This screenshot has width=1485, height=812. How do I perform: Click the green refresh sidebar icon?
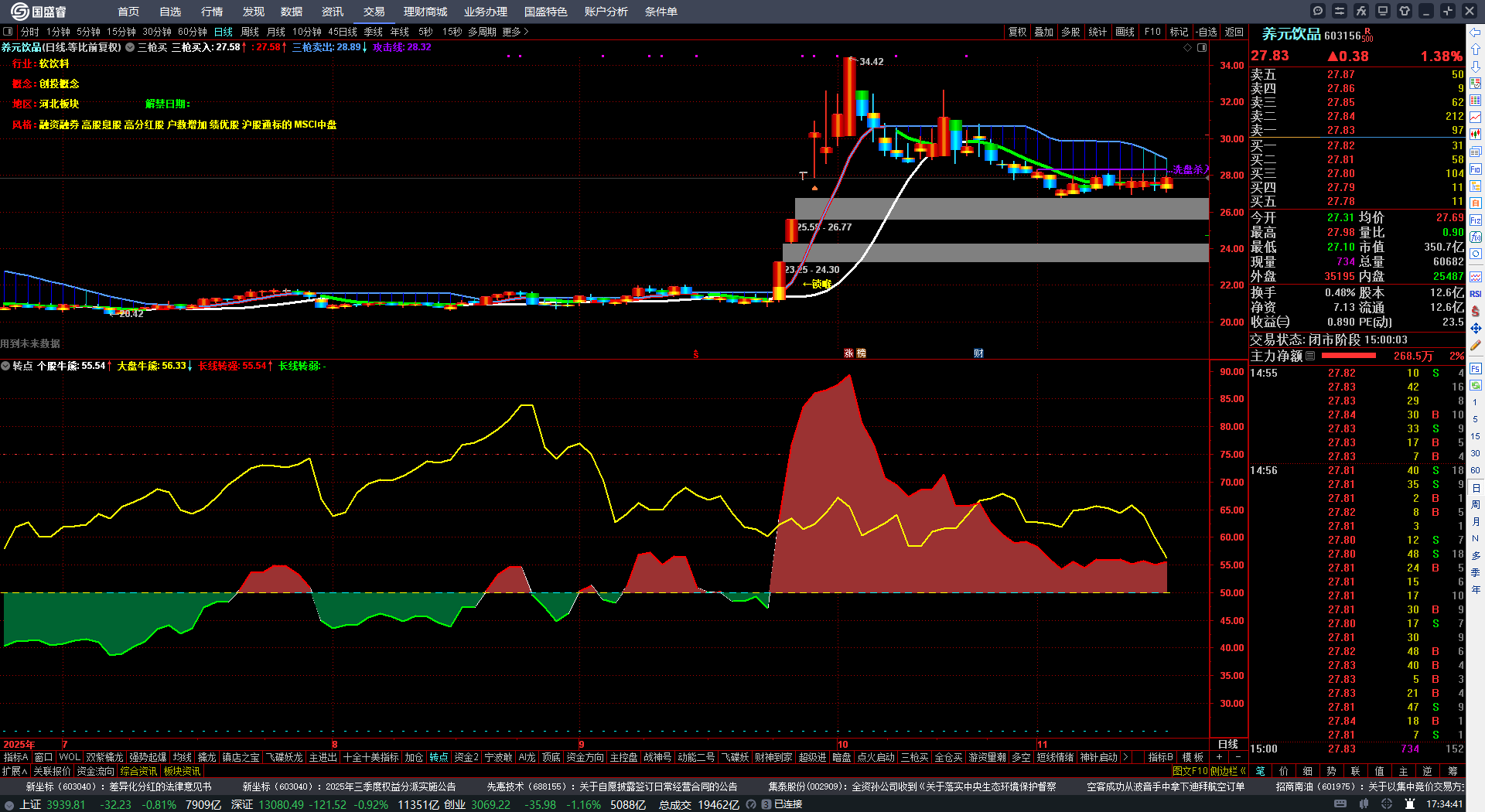click(x=1476, y=385)
